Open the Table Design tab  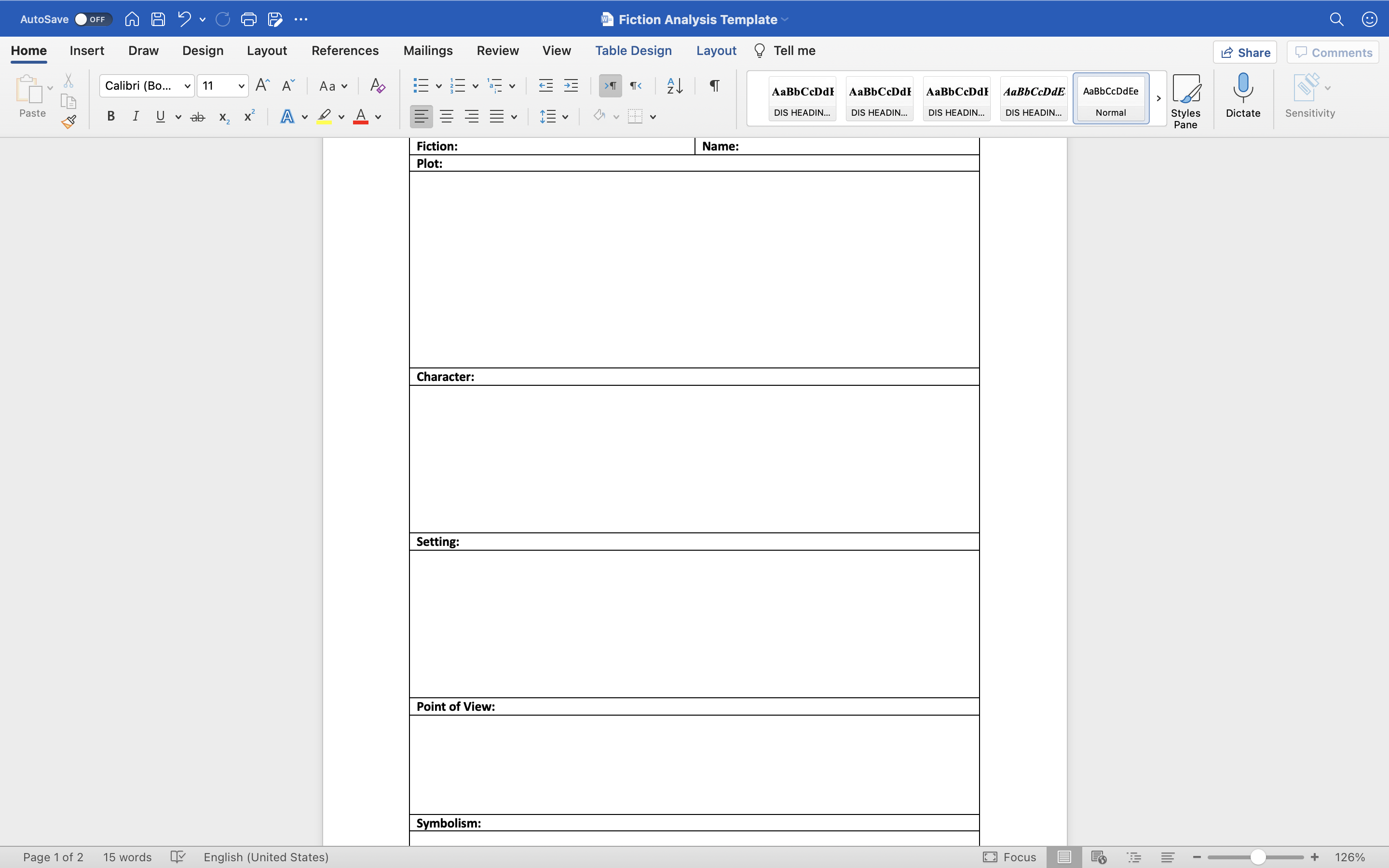tap(633, 51)
